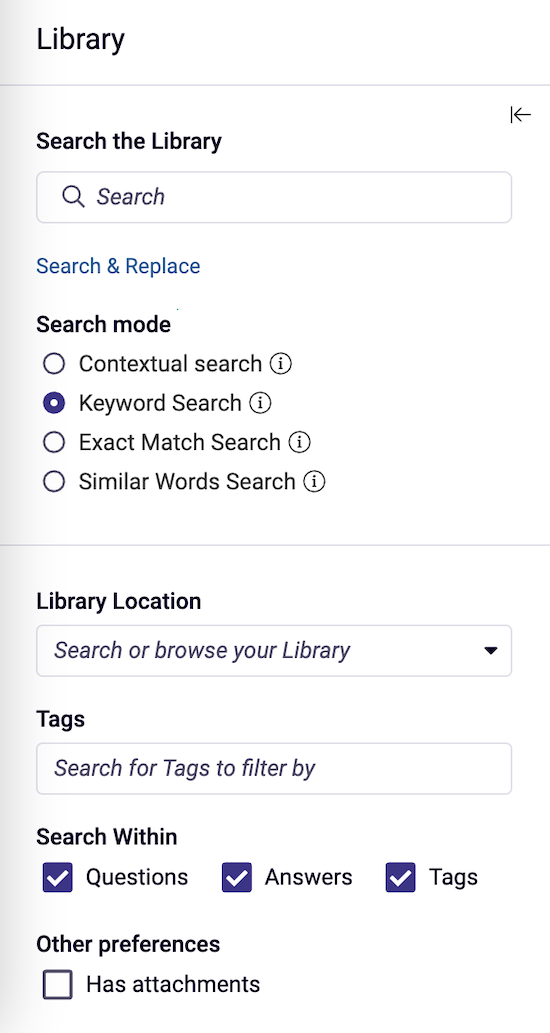Toggle the Tags checkbox under Search Within
Image resolution: width=550 pixels, height=1033 pixels.
click(x=400, y=878)
